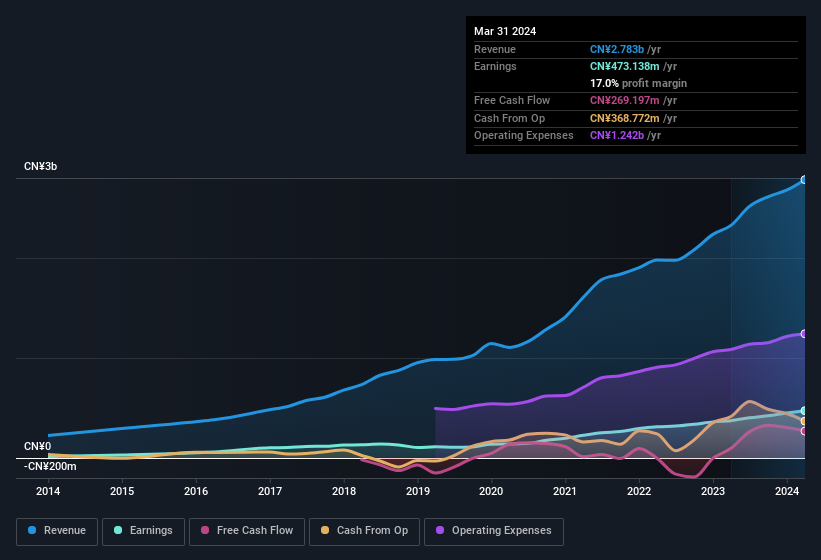The width and height of the screenshot is (821, 560).
Task: Click the Cash From Op label in tooltip
Action: pos(509,118)
